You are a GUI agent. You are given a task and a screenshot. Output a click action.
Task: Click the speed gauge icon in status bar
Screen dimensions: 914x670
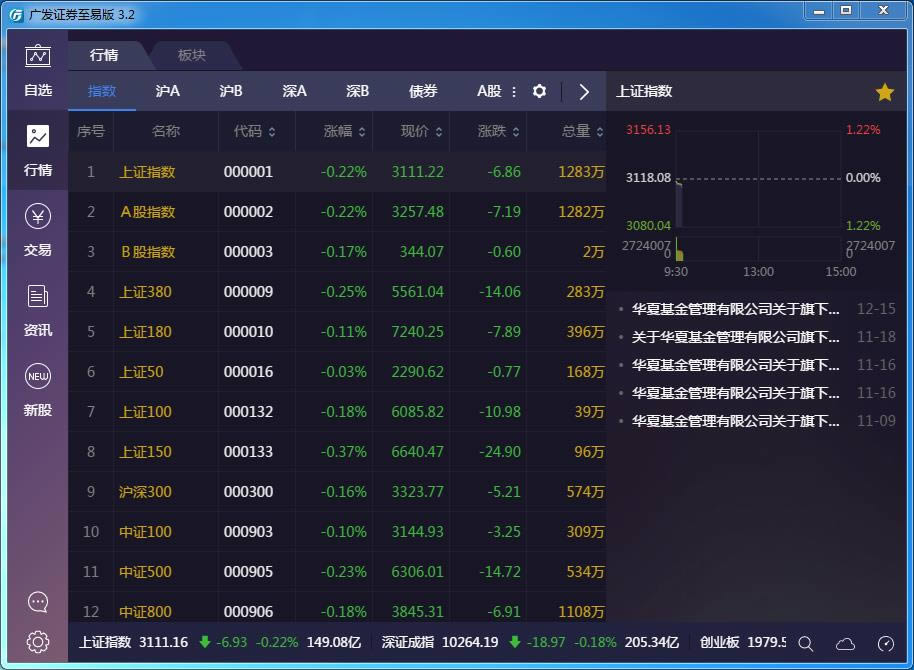pos(885,643)
